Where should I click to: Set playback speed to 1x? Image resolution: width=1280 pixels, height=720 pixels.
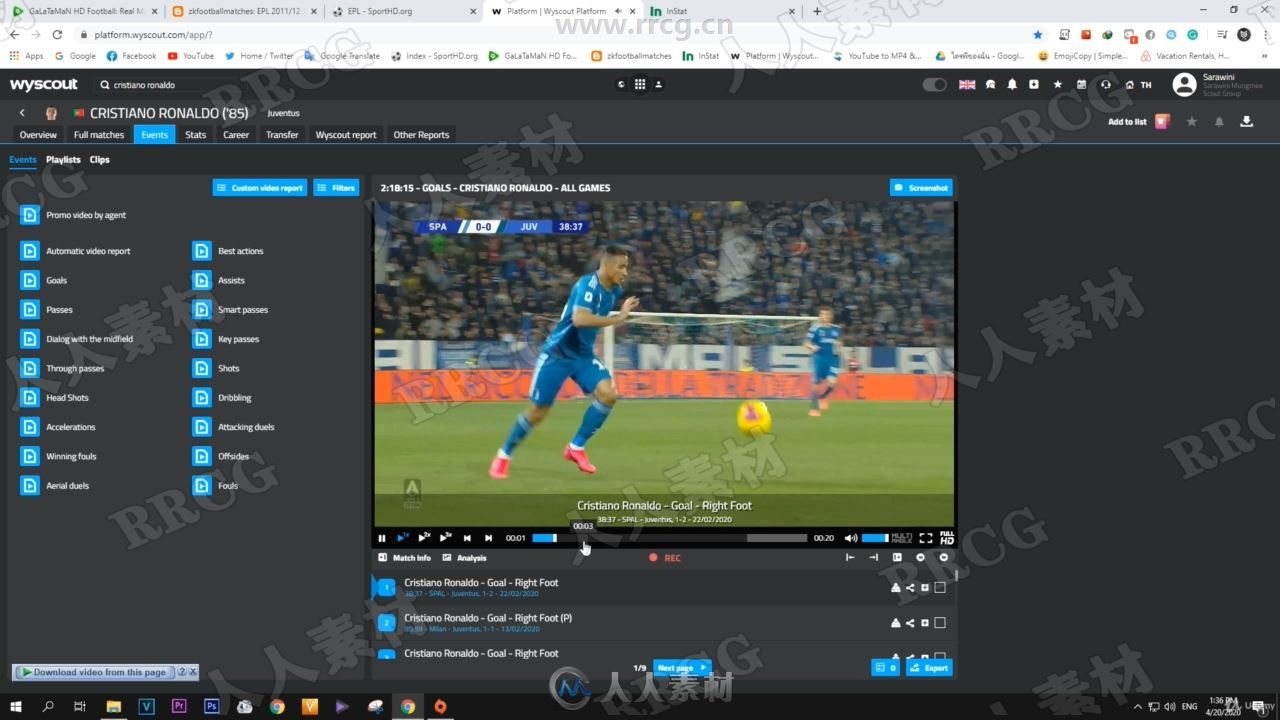pyautogui.click(x=403, y=538)
